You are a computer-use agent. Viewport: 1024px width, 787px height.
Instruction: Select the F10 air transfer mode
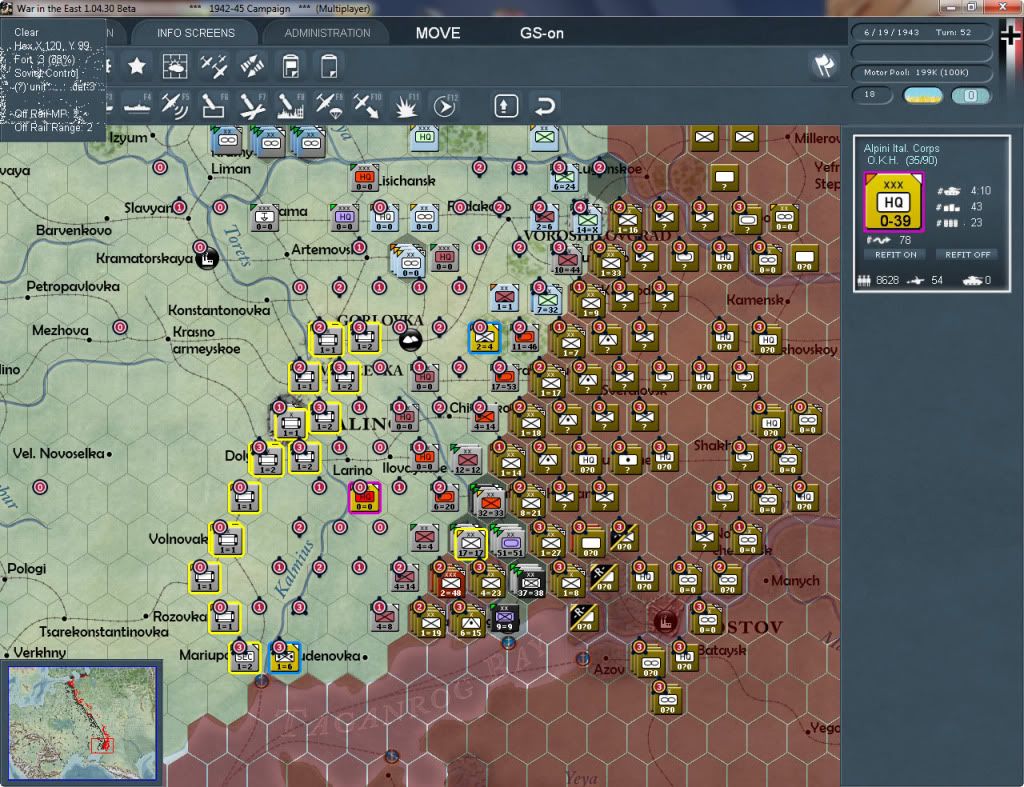pyautogui.click(x=367, y=106)
